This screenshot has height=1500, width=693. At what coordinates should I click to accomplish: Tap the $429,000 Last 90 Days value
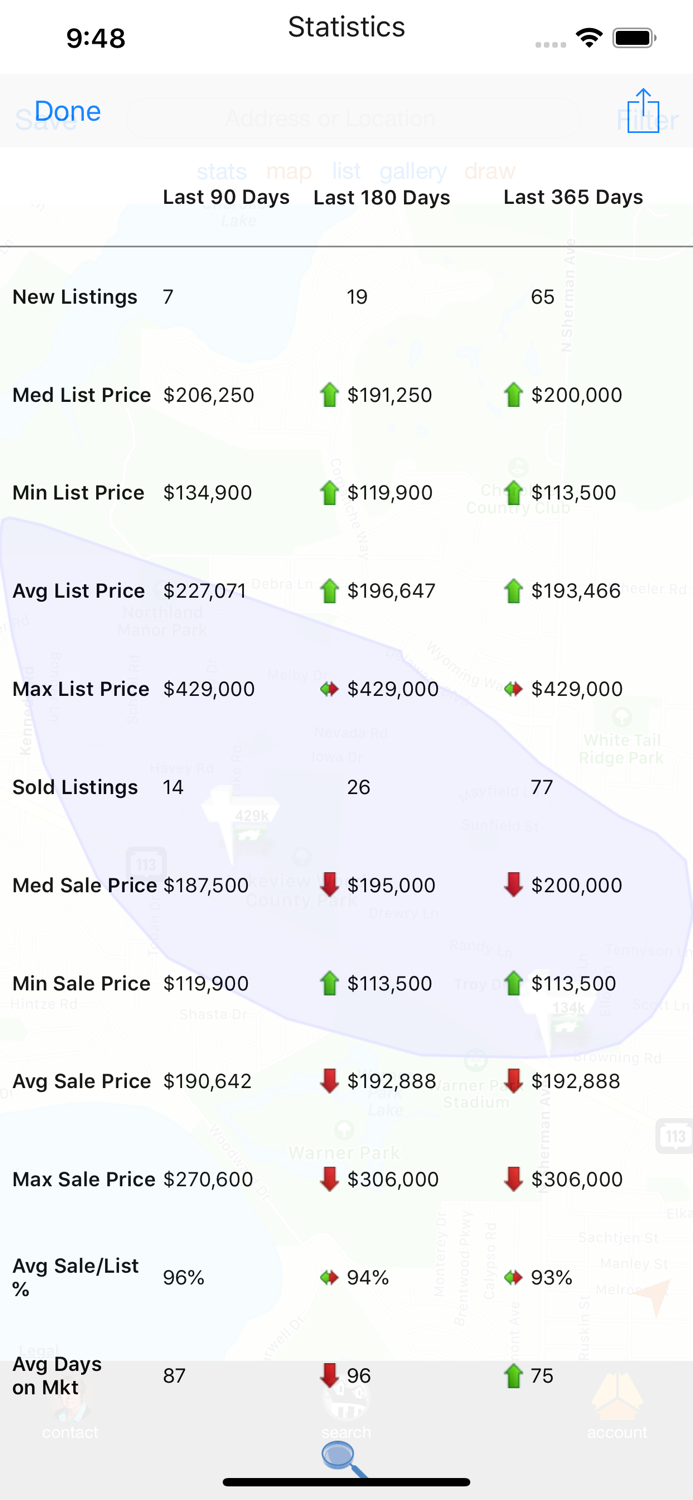pyautogui.click(x=209, y=689)
